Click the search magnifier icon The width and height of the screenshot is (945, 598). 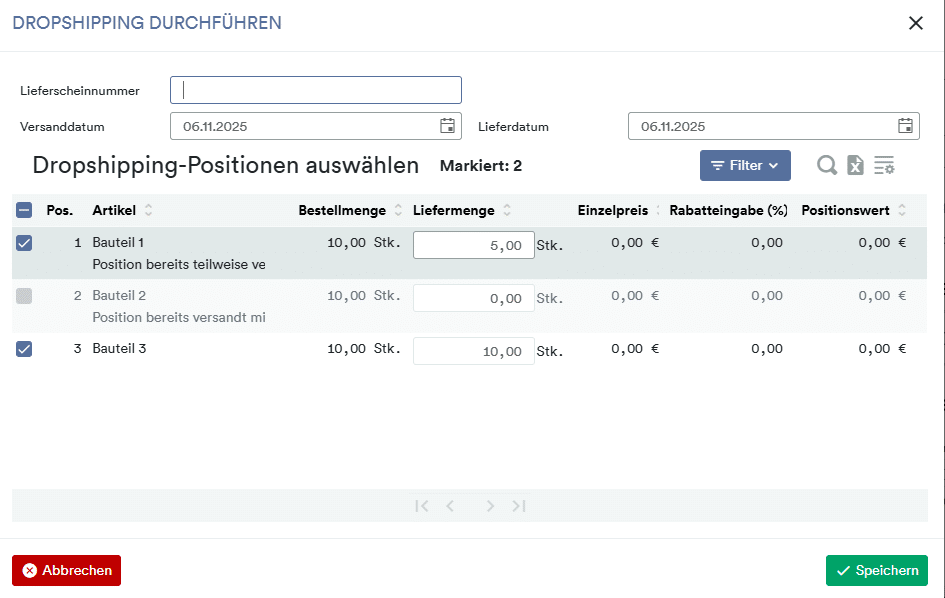(x=827, y=166)
